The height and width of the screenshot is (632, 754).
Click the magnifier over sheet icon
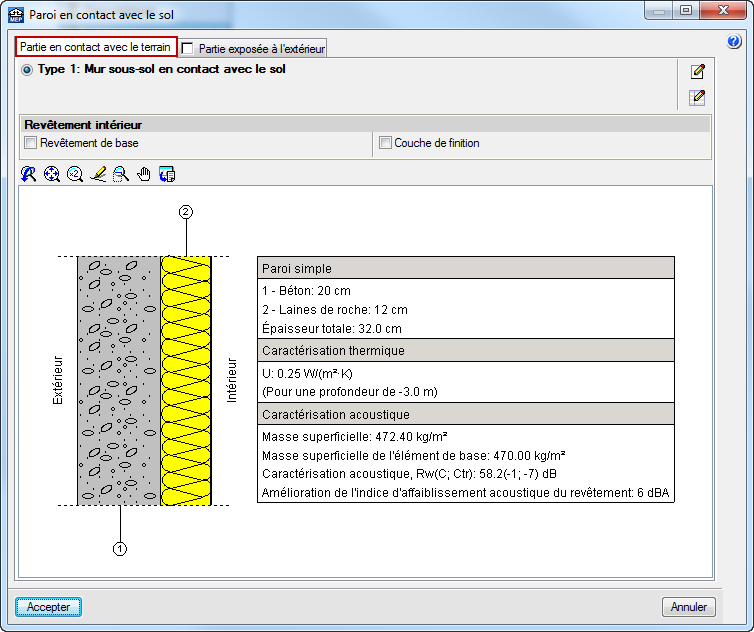point(120,174)
